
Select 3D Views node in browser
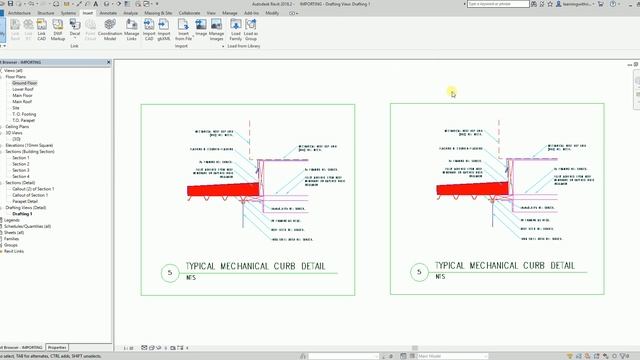coord(14,133)
